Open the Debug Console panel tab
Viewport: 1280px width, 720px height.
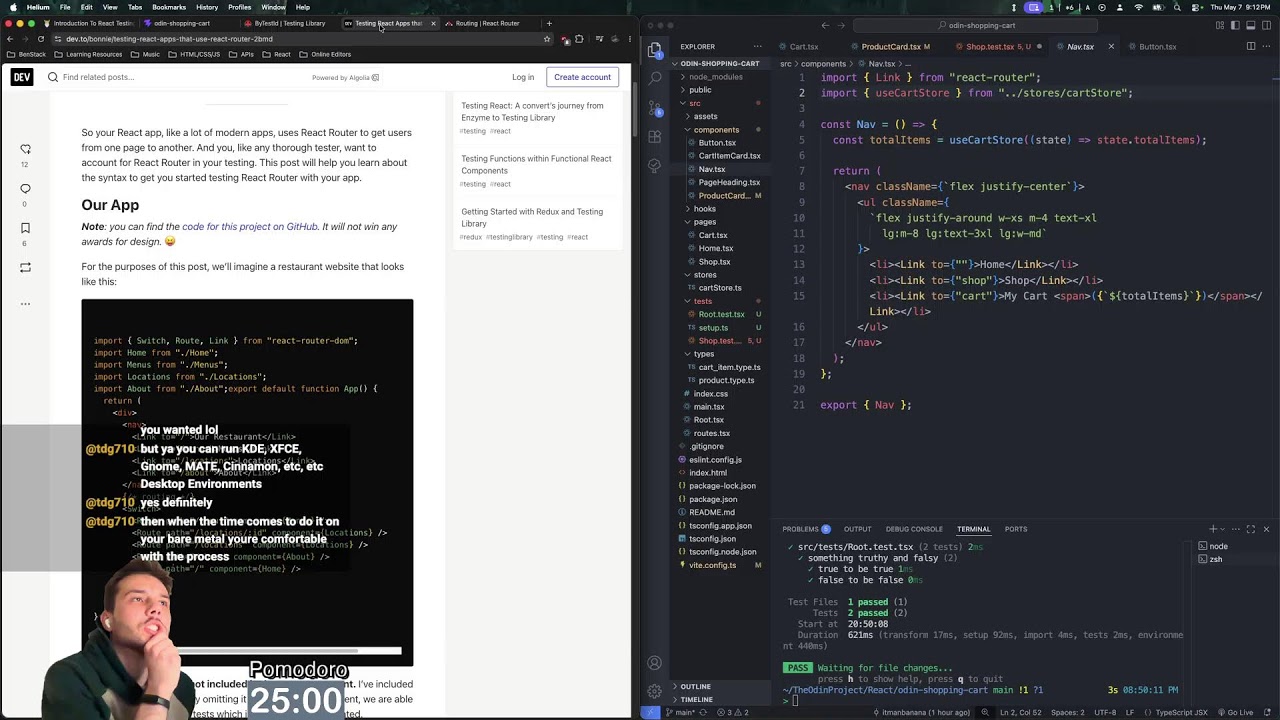click(x=914, y=529)
